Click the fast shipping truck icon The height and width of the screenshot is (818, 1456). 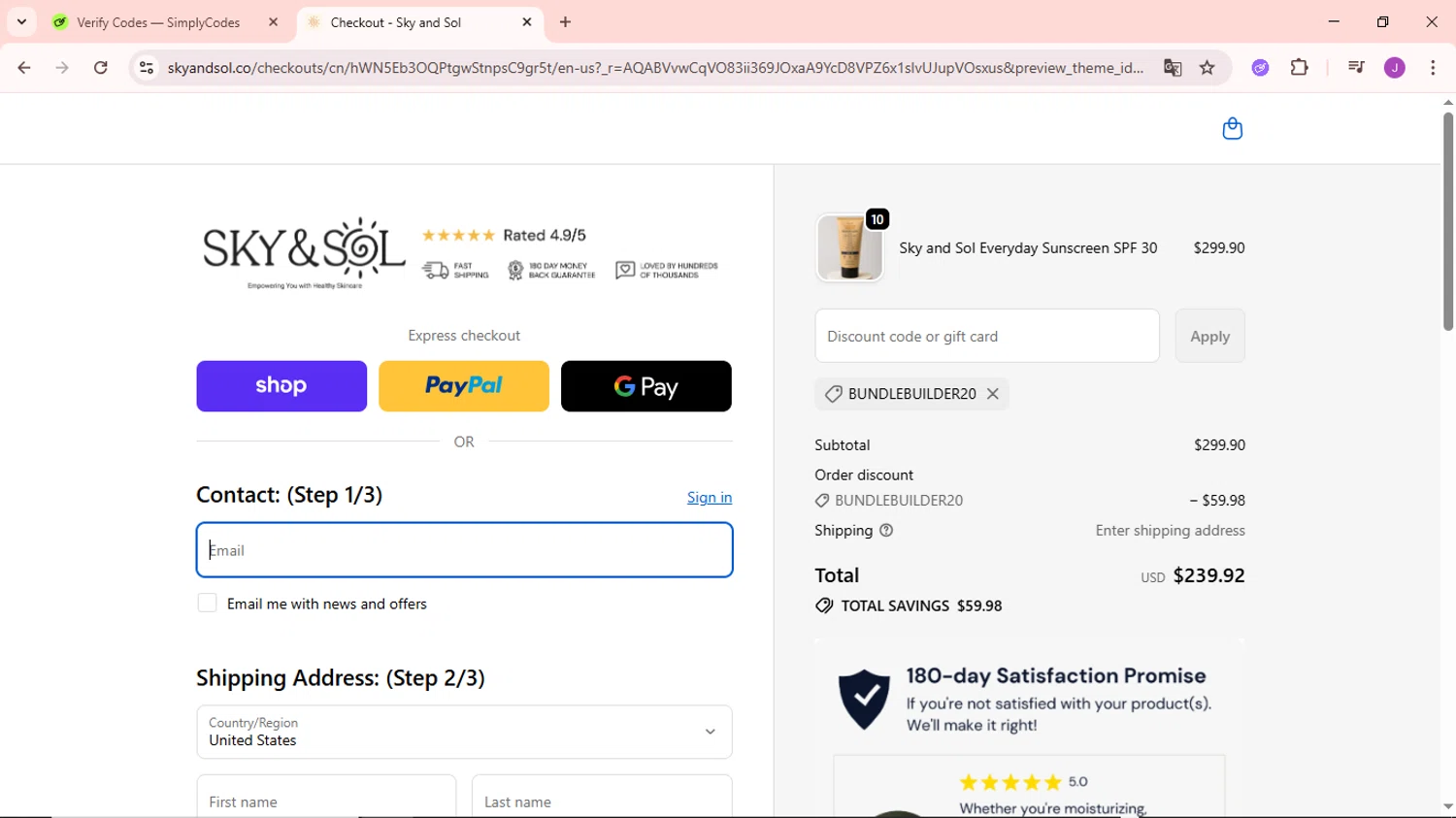pos(436,271)
